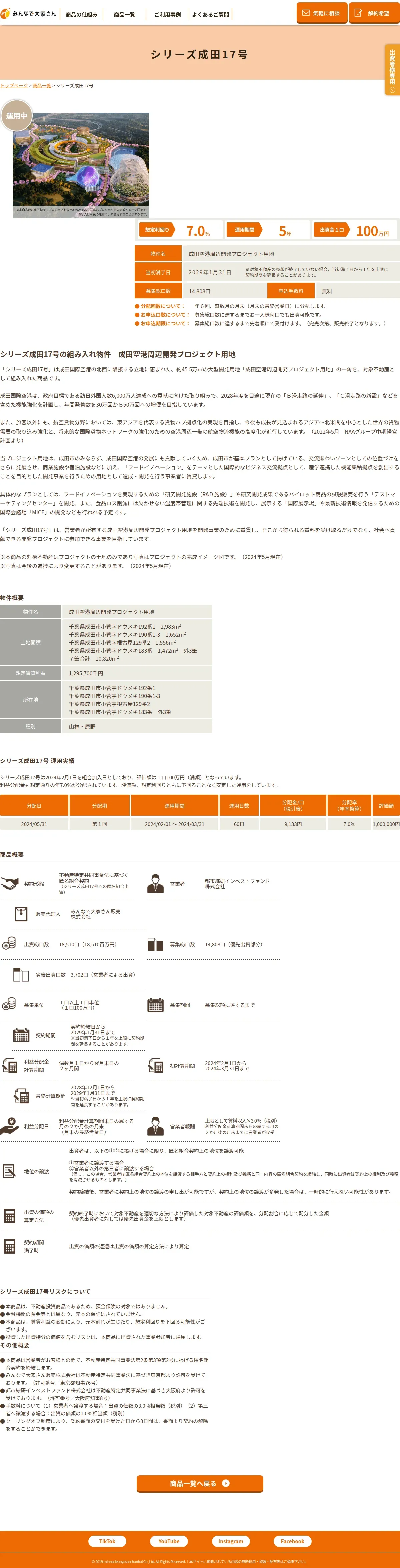Open the Facebook footer link

(x=292, y=1541)
